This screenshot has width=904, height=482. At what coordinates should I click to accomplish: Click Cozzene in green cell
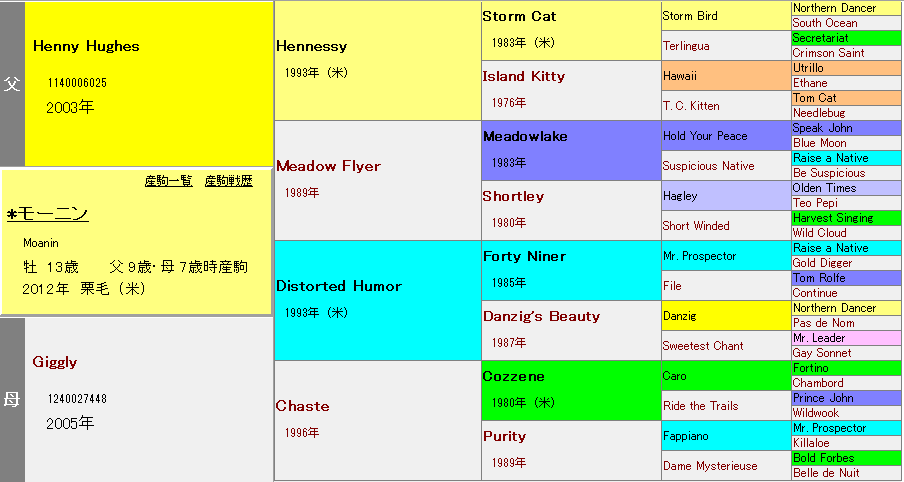tap(515, 376)
